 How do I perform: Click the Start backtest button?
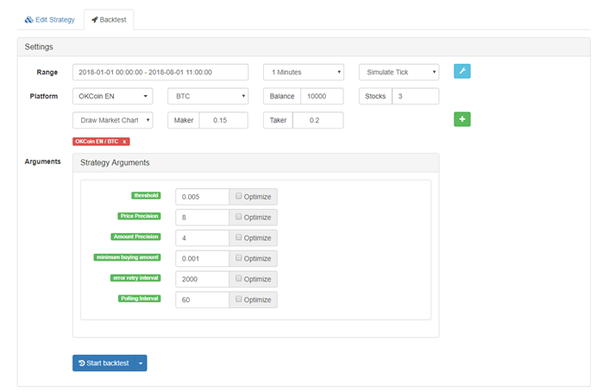tap(104, 363)
